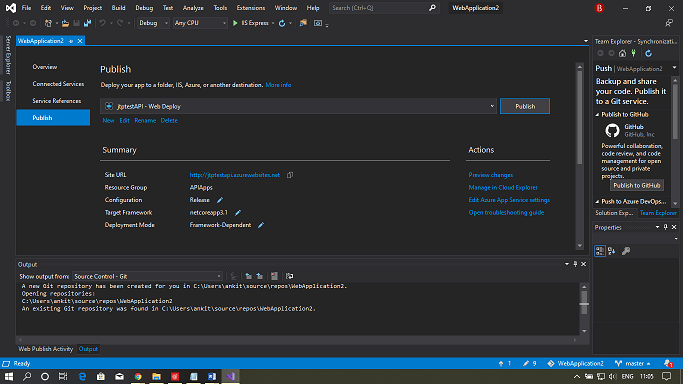Open the Debug configuration dropdown
This screenshot has width=683, height=384.
click(153, 23)
